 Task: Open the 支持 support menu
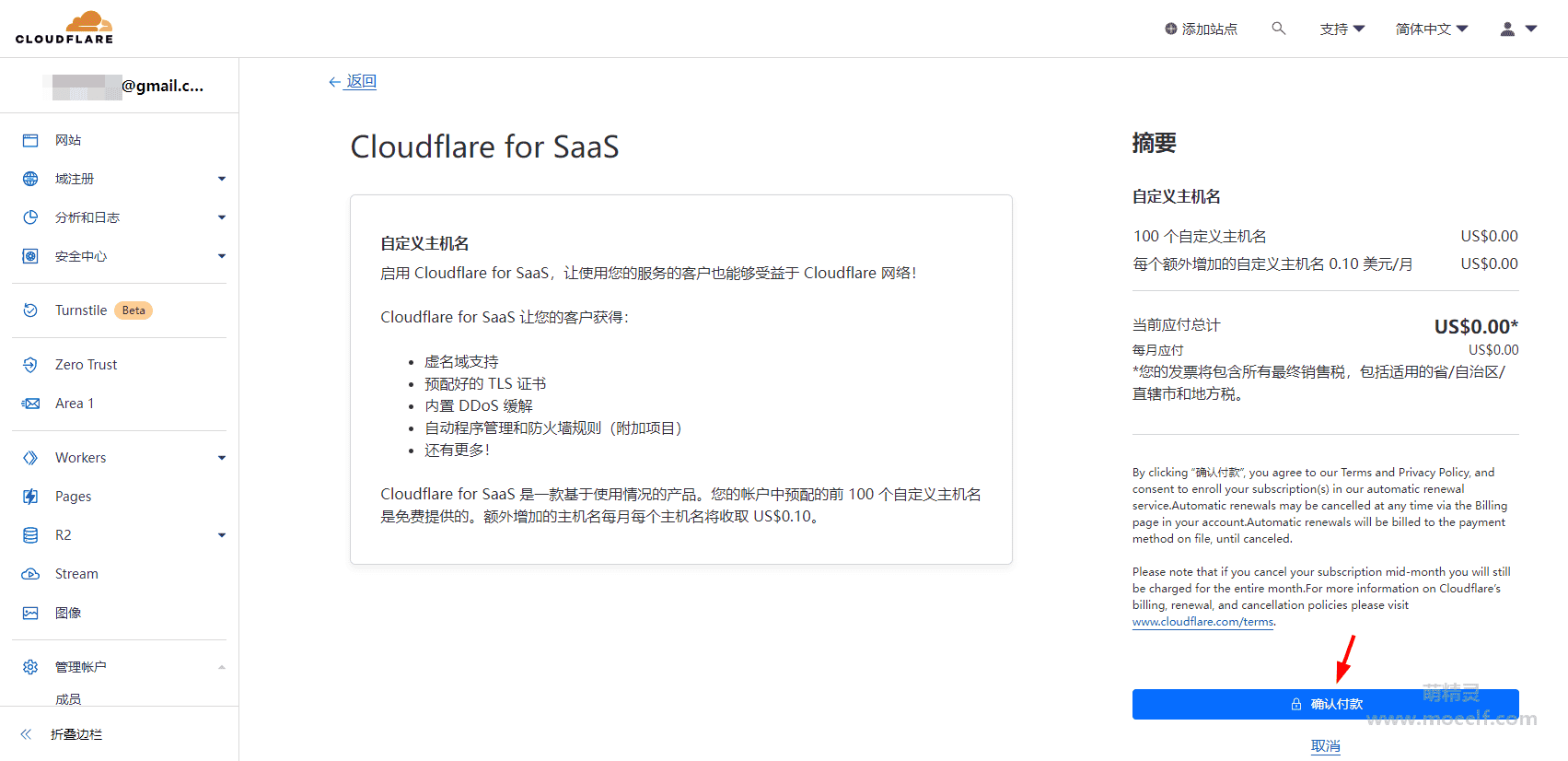point(1342,29)
